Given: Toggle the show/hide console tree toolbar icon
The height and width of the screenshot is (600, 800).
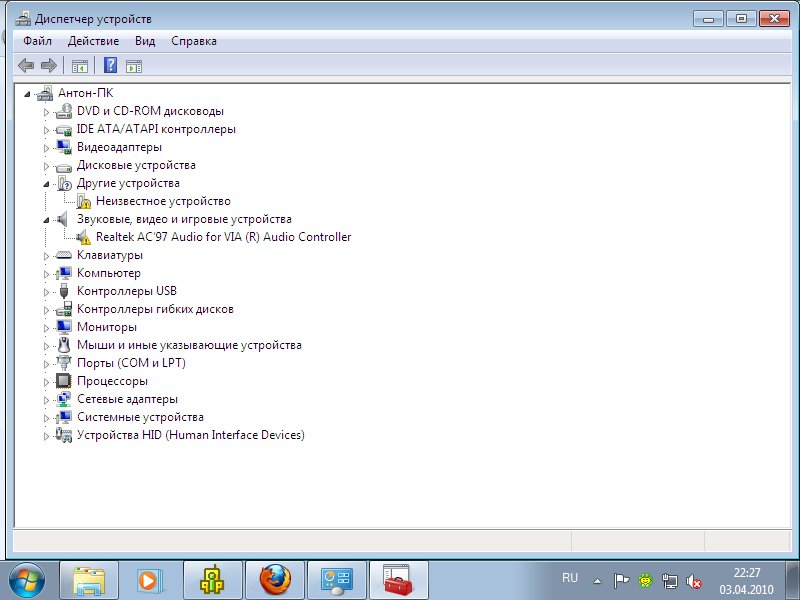Looking at the screenshot, I should click(x=80, y=66).
